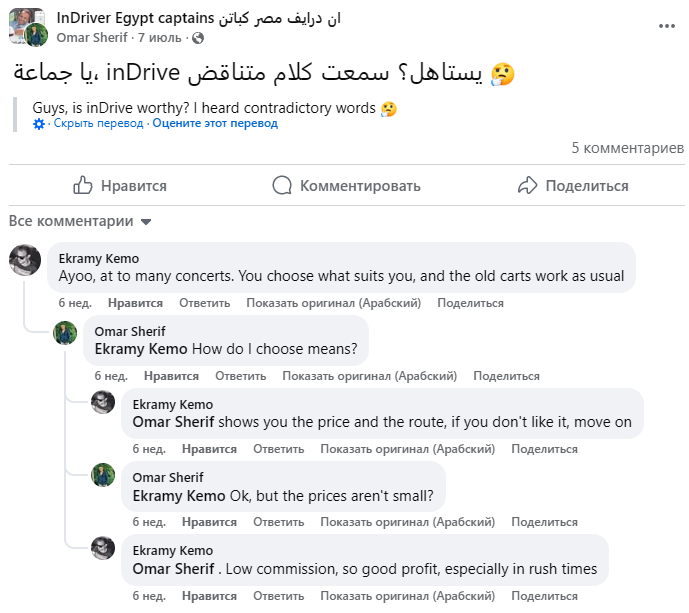The height and width of the screenshot is (613, 689).
Task: Click the thumbs-up Нравится icon under post
Action: (83, 185)
